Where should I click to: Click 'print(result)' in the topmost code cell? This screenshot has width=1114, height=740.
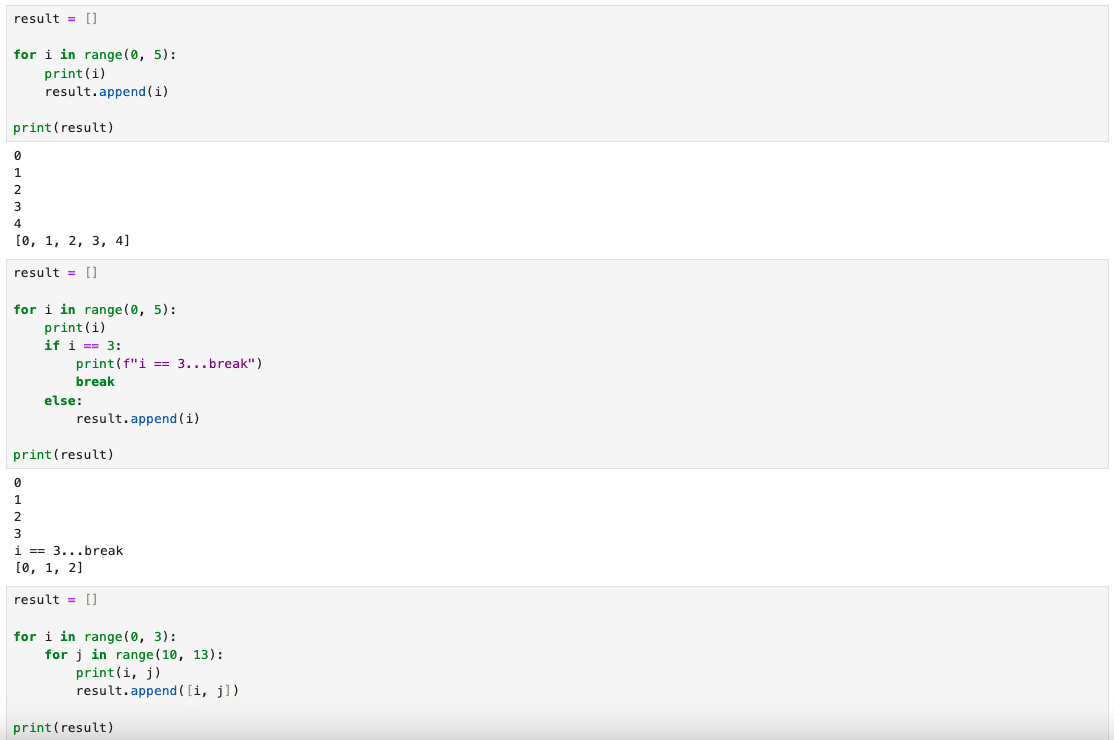pos(63,128)
